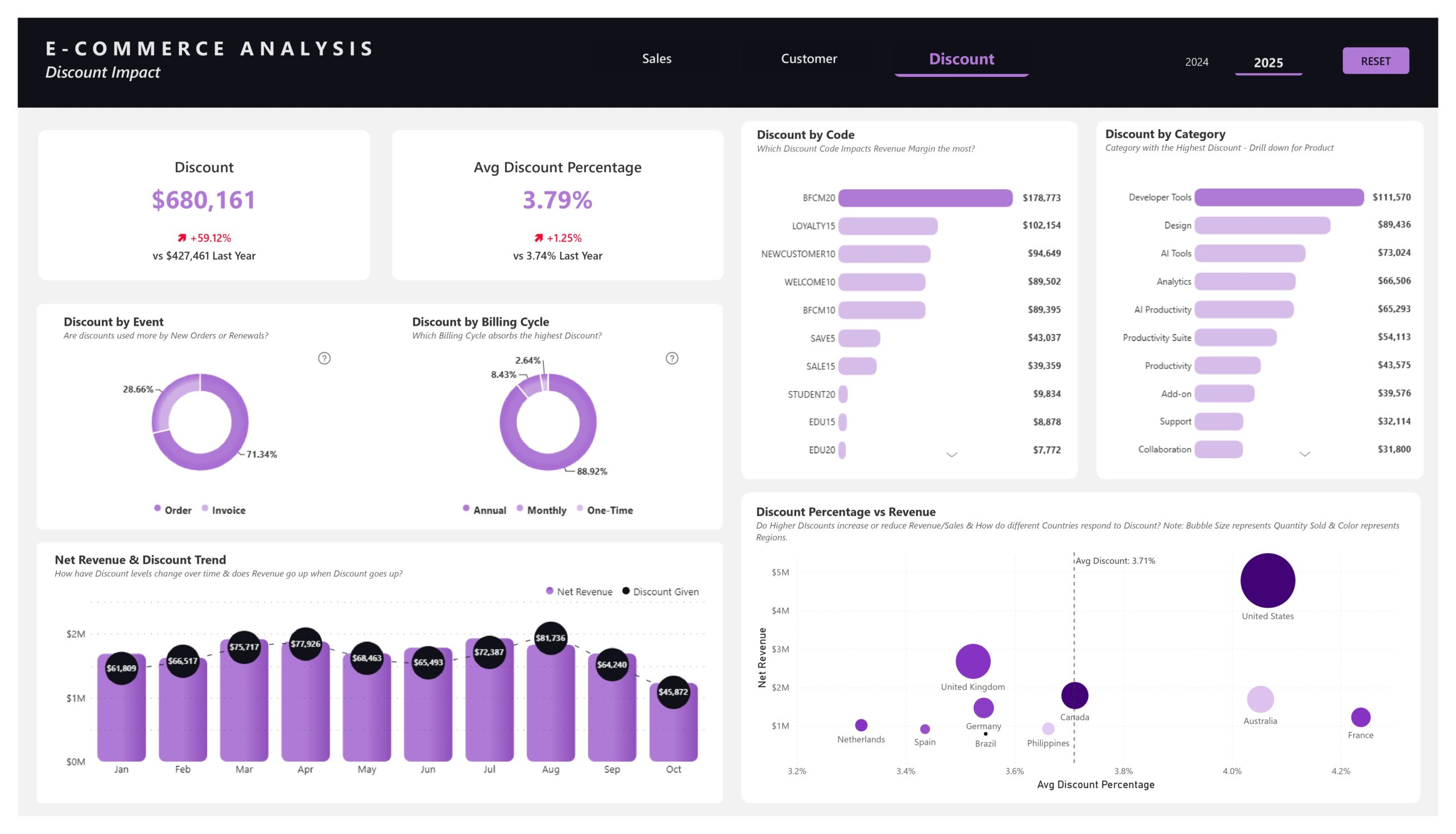Expand the Discount by Category list chevron
The height and width of the screenshot is (834, 1456).
[x=1305, y=454]
